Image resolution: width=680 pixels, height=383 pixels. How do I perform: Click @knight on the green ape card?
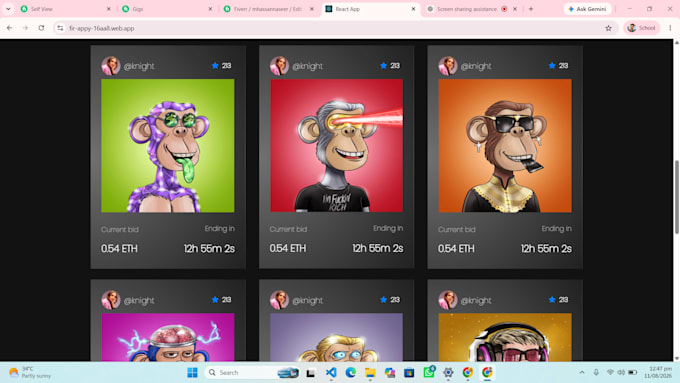139,66
